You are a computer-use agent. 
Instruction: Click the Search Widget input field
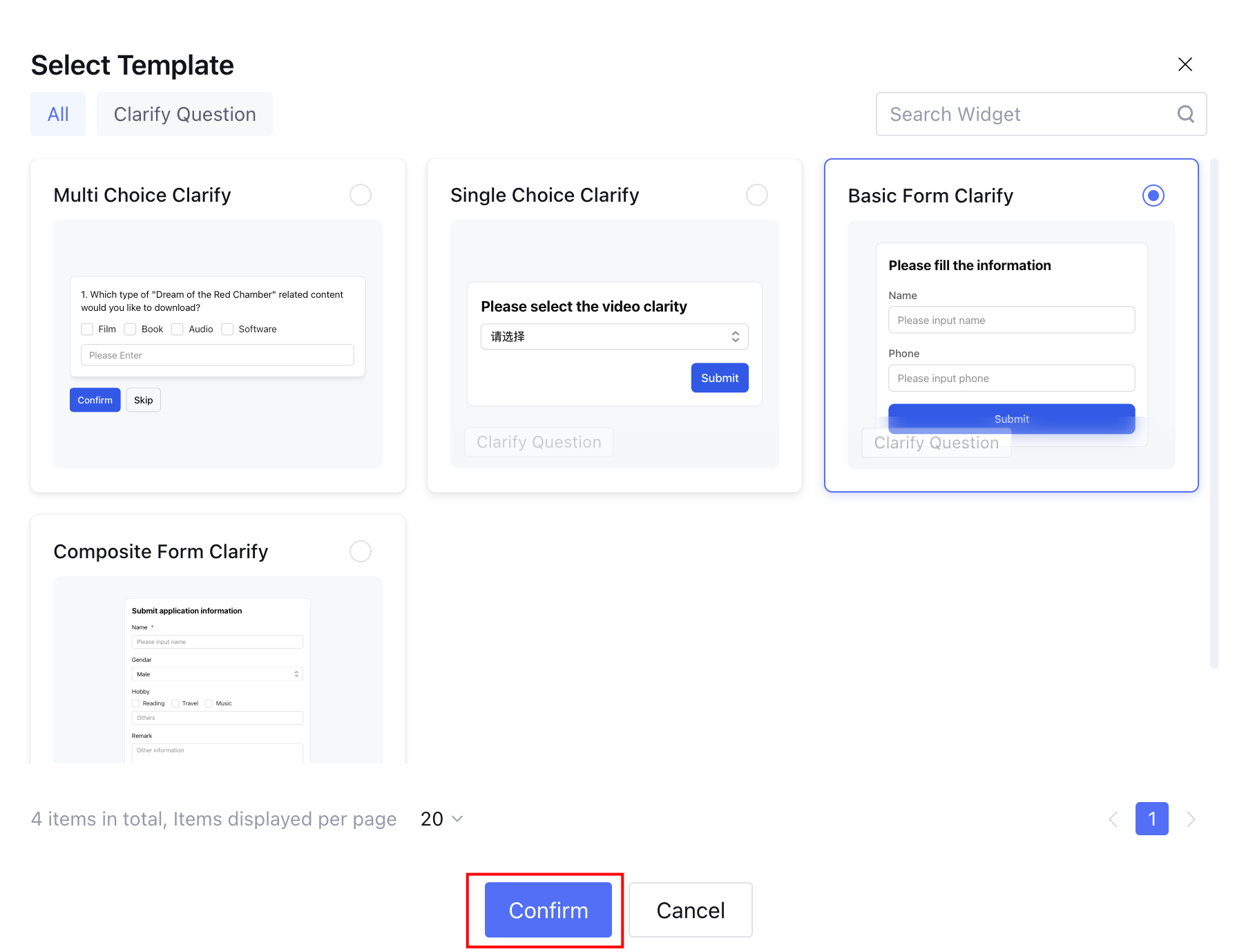coord(1029,114)
